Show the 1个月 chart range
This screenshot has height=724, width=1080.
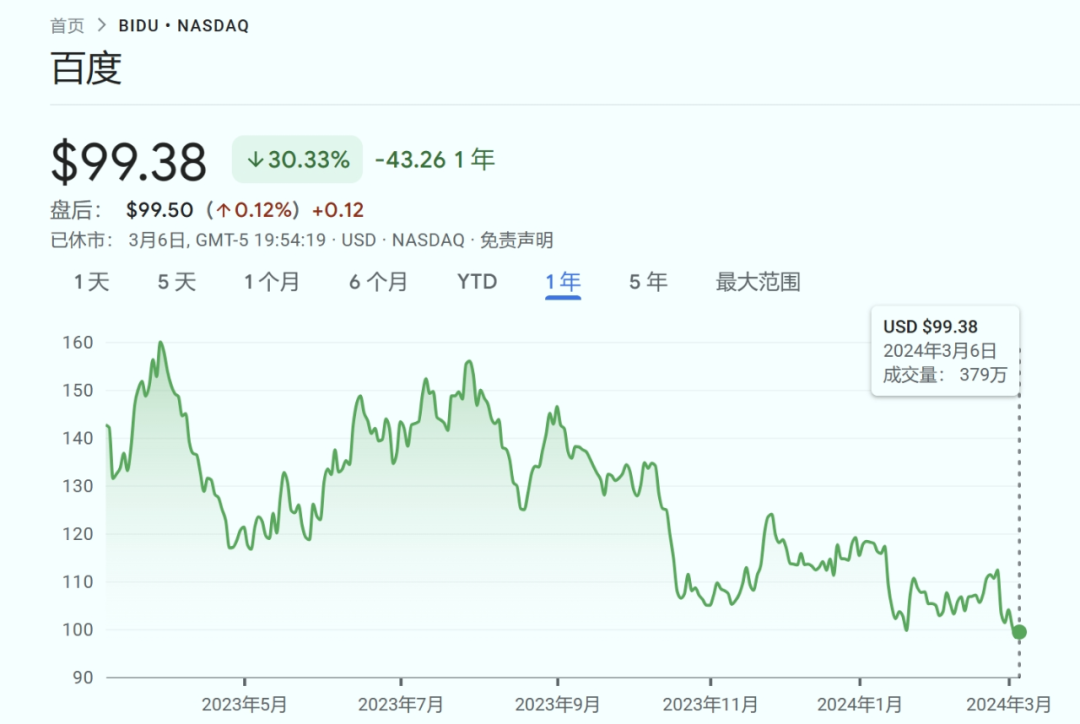272,282
